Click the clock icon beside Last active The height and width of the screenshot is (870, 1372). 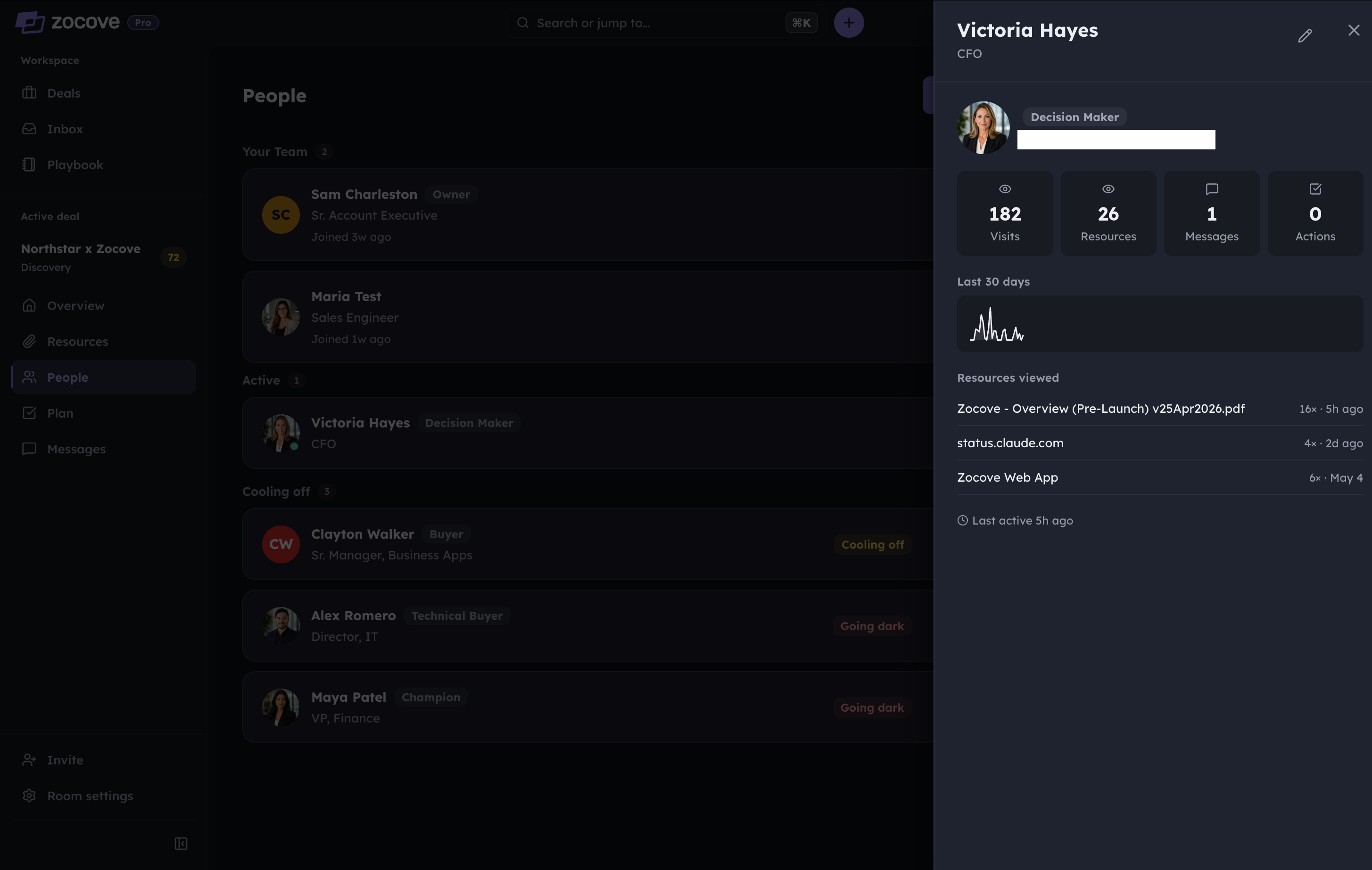point(963,520)
